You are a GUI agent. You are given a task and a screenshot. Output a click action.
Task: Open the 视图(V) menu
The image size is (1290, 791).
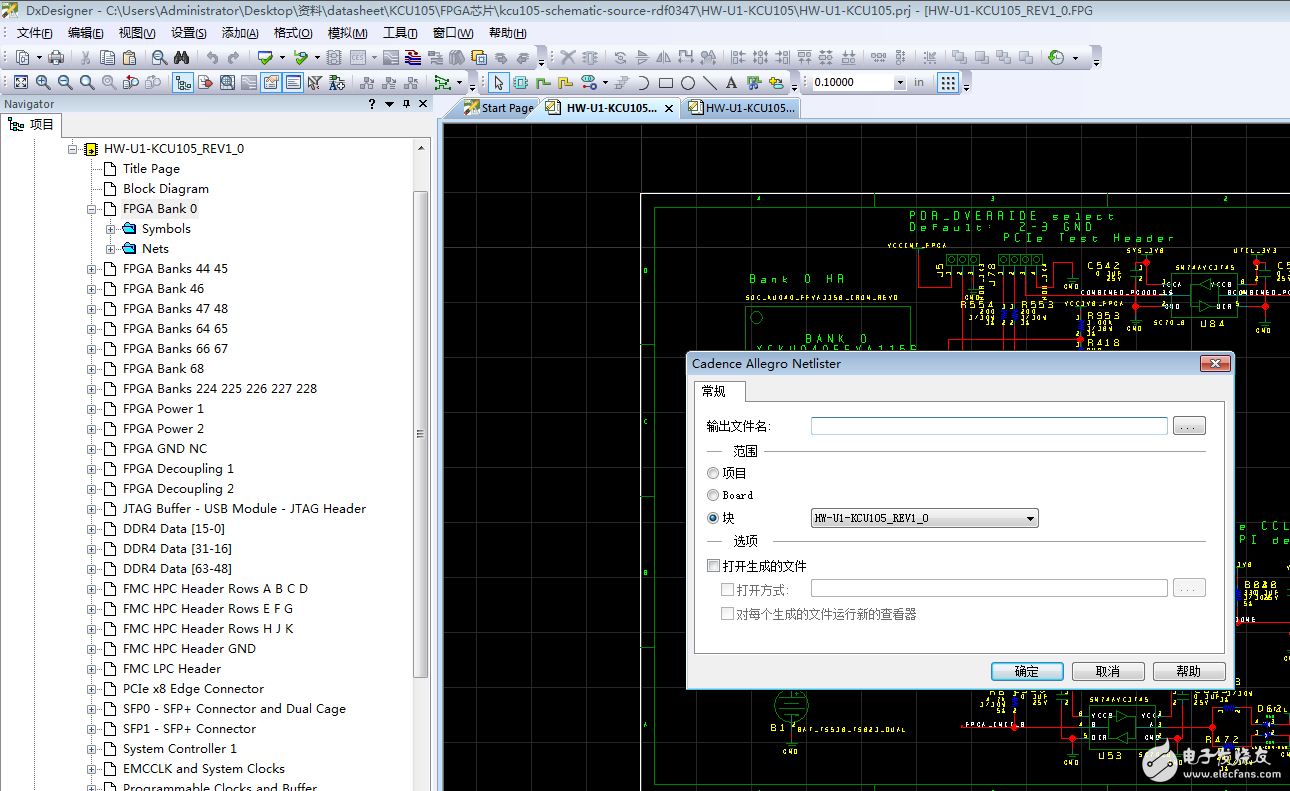(137, 33)
